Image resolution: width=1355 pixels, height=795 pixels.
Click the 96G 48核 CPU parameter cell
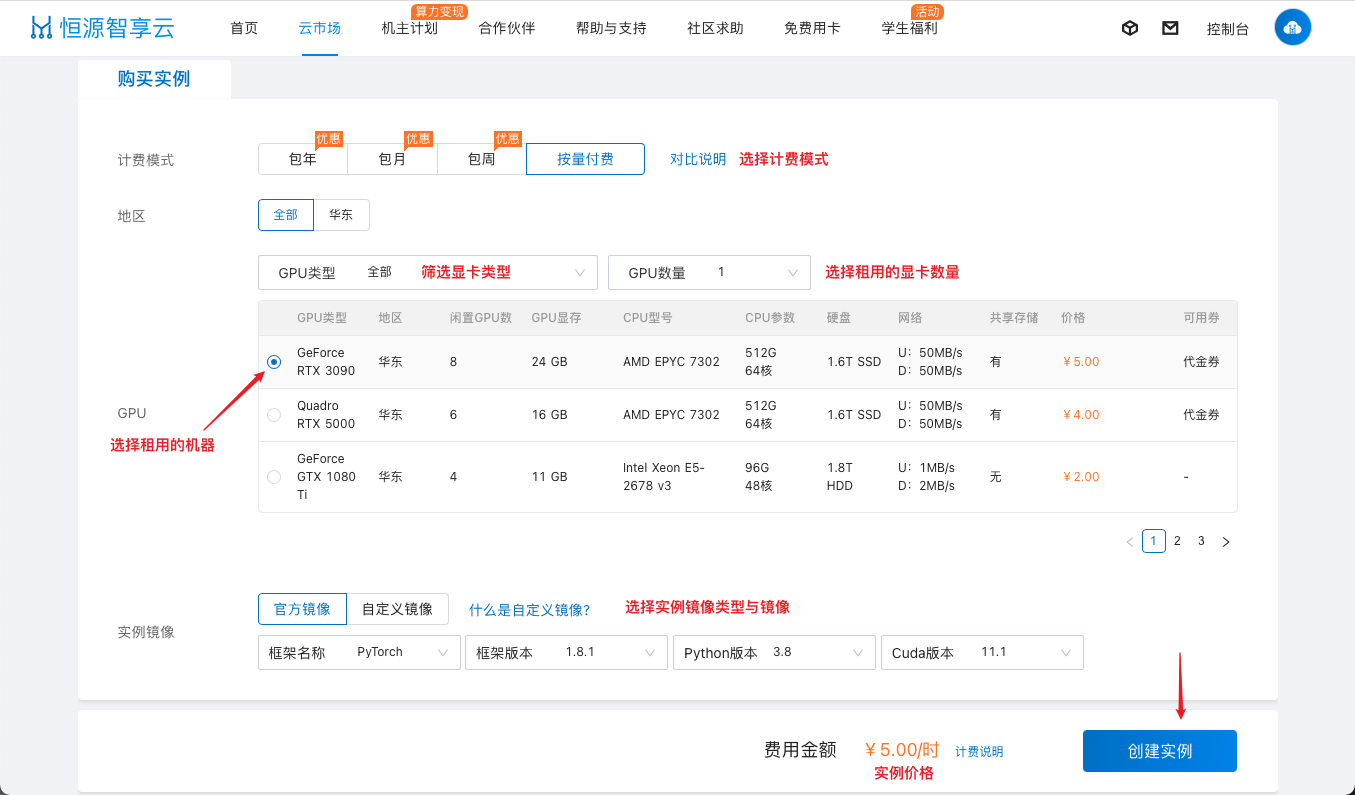tap(759, 477)
